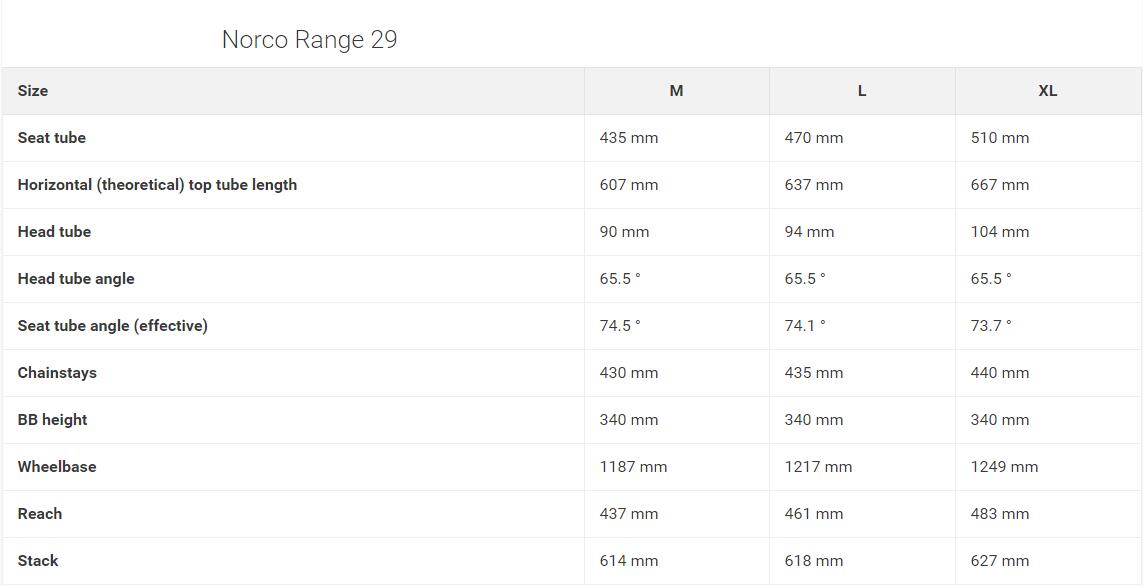This screenshot has height=587, width=1143.
Task: Click the M size column header
Action: coord(676,91)
